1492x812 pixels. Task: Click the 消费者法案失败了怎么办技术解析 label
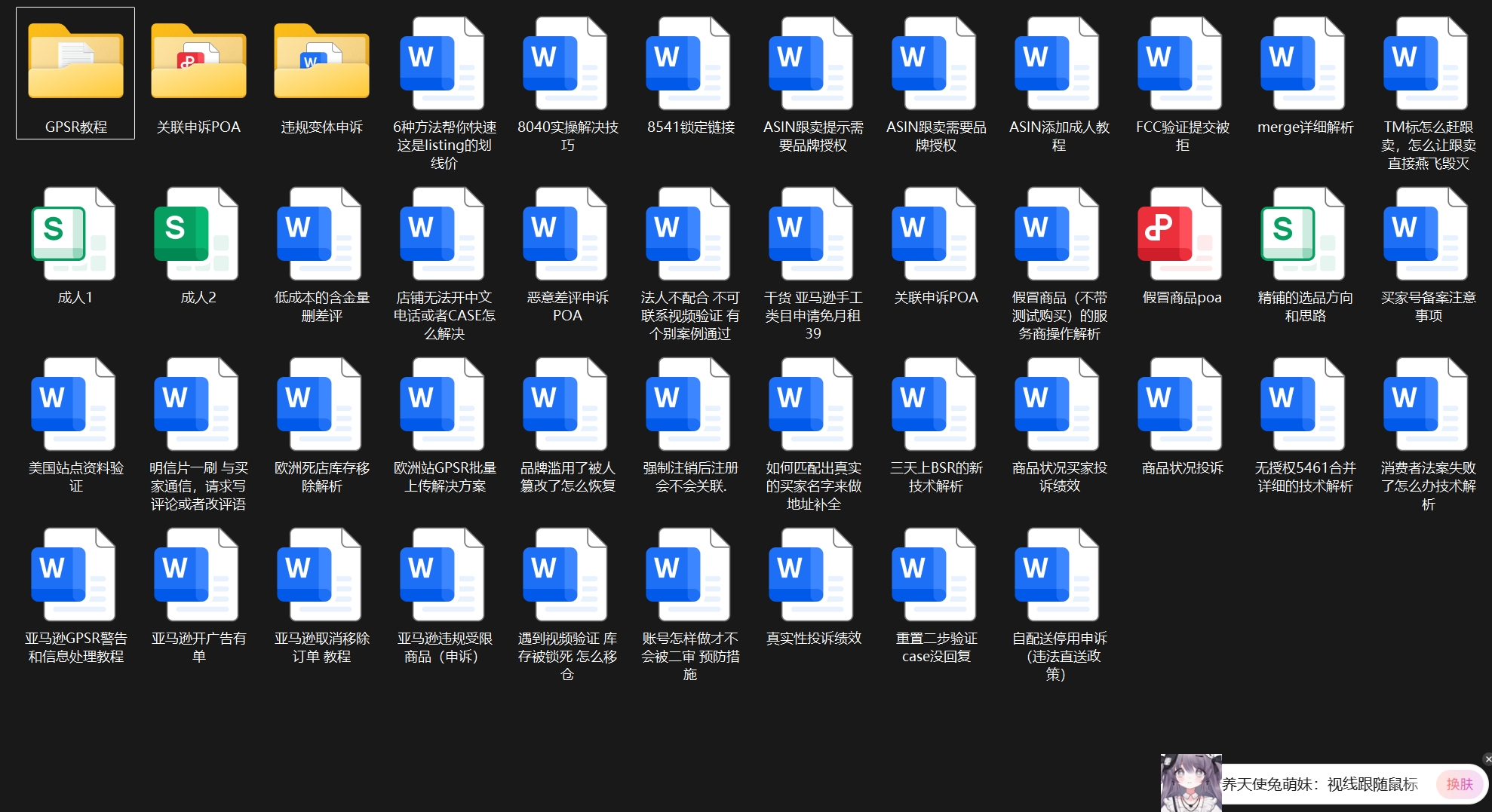(1428, 486)
